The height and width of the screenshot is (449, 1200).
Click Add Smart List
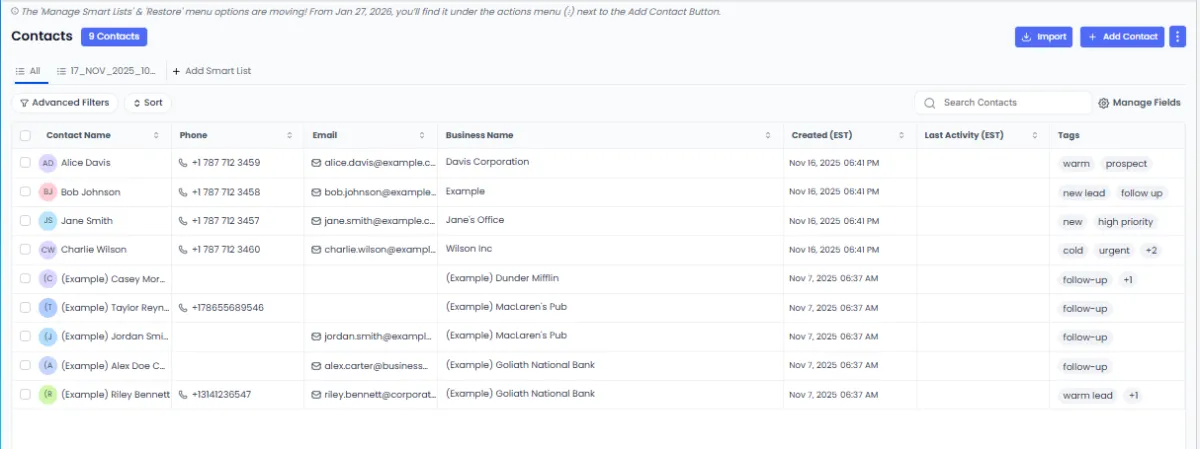tap(212, 71)
